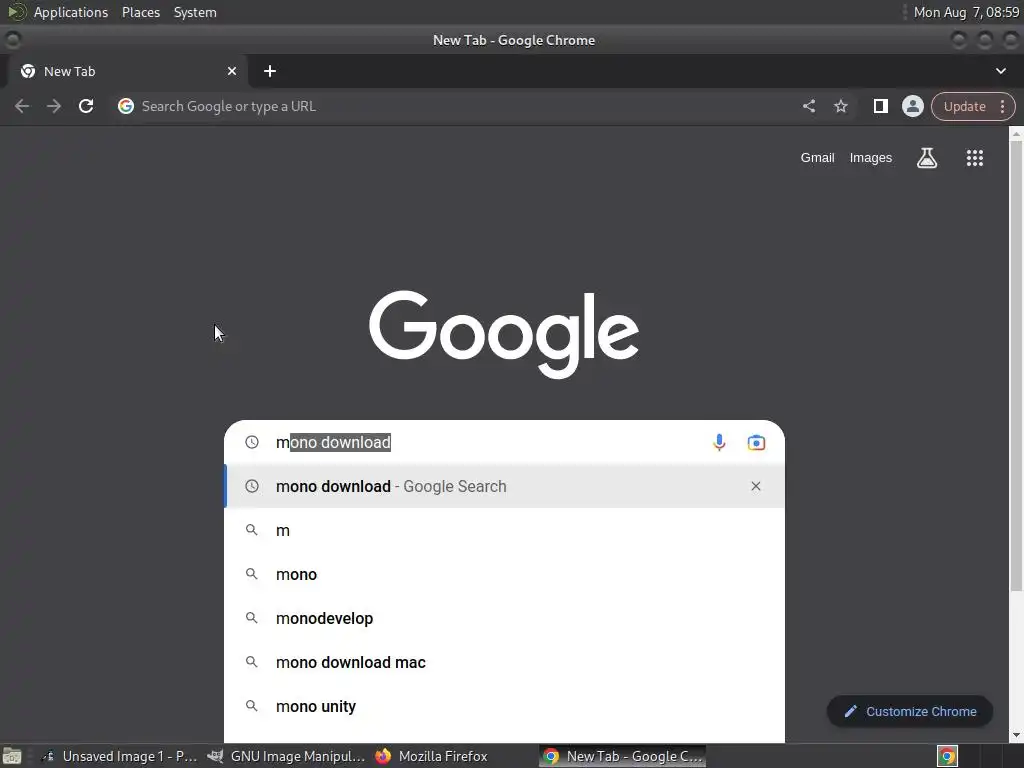Screen dimensions: 1024x768
Task: Select 'mono download - Google Search' suggestion
Action: [x=504, y=486]
